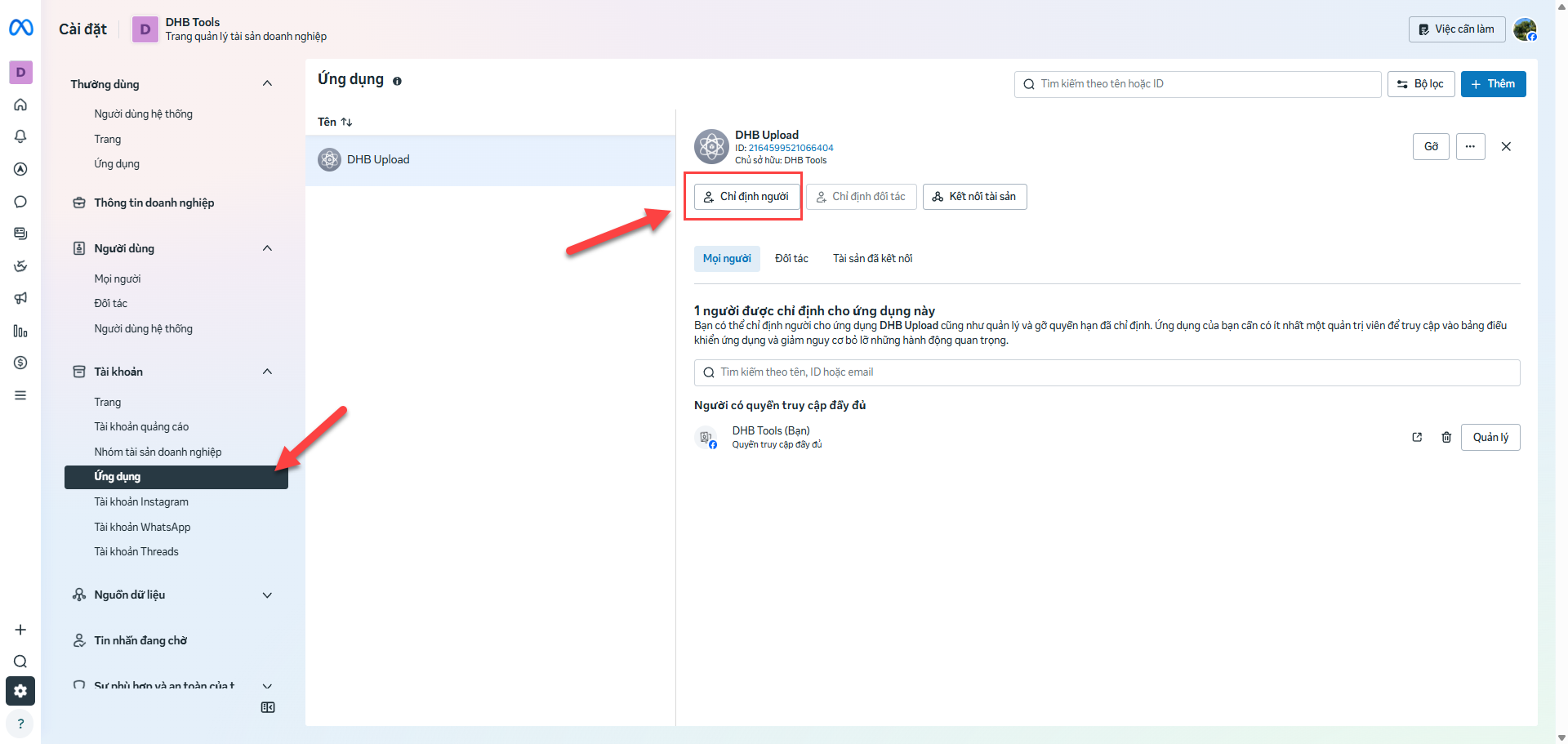Click the Chỉ định người button
Image resolution: width=1568 pixels, height=744 pixels.
pos(746,197)
